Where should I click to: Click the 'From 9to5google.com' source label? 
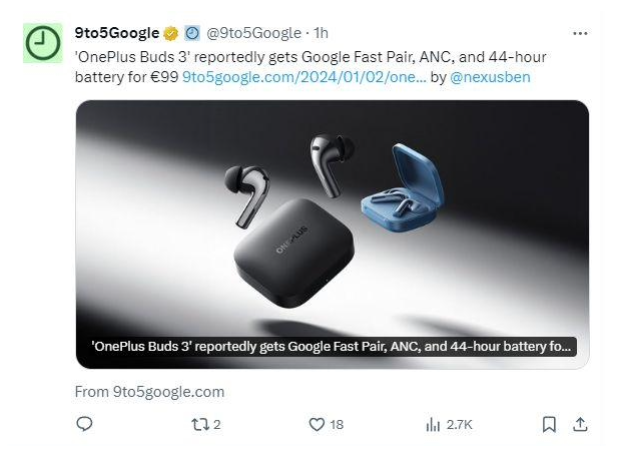click(149, 392)
